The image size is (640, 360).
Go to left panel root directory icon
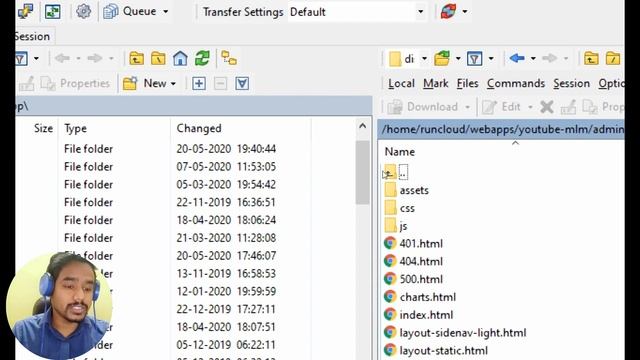(x=158, y=59)
